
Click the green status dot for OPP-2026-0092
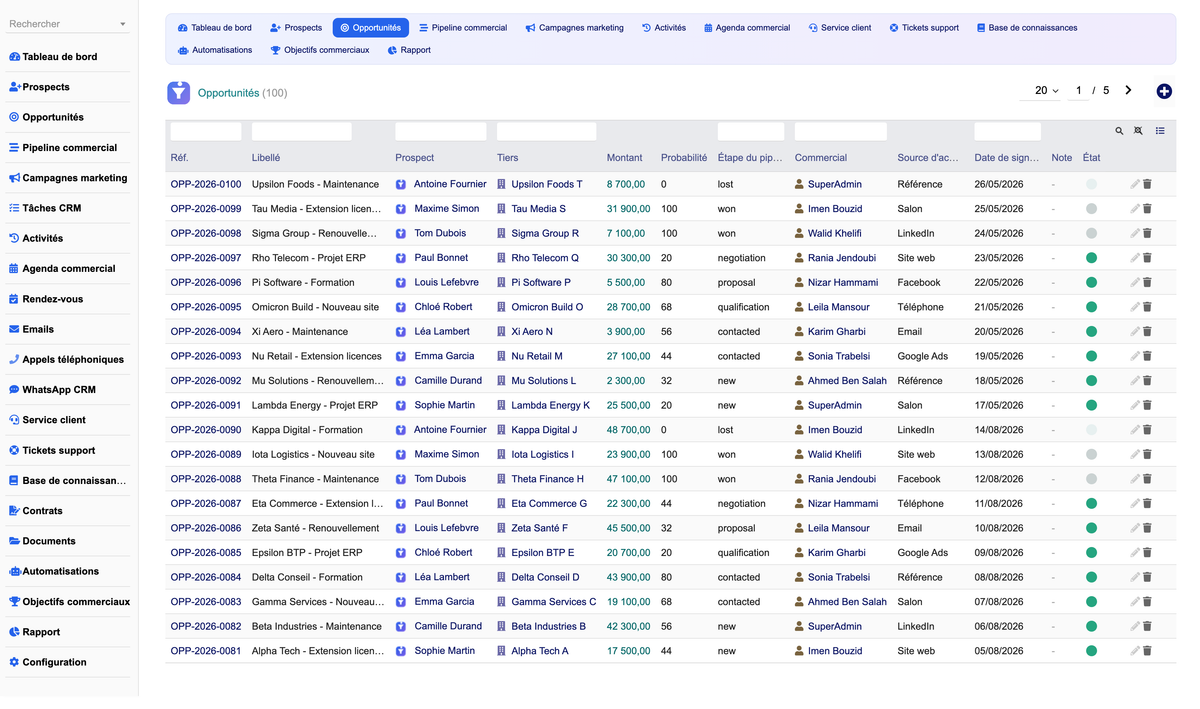click(1091, 381)
